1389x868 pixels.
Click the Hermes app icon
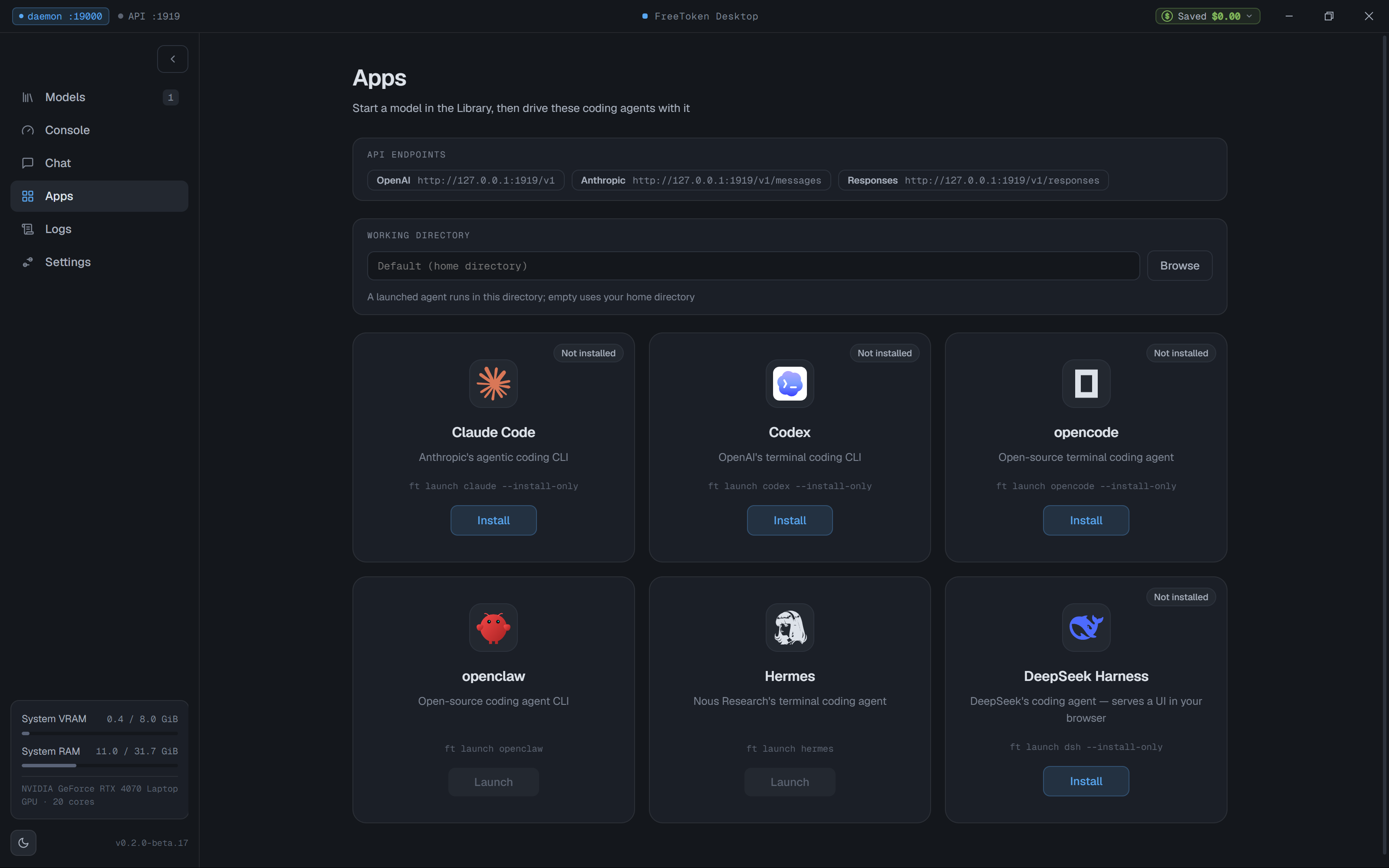pyautogui.click(x=790, y=628)
